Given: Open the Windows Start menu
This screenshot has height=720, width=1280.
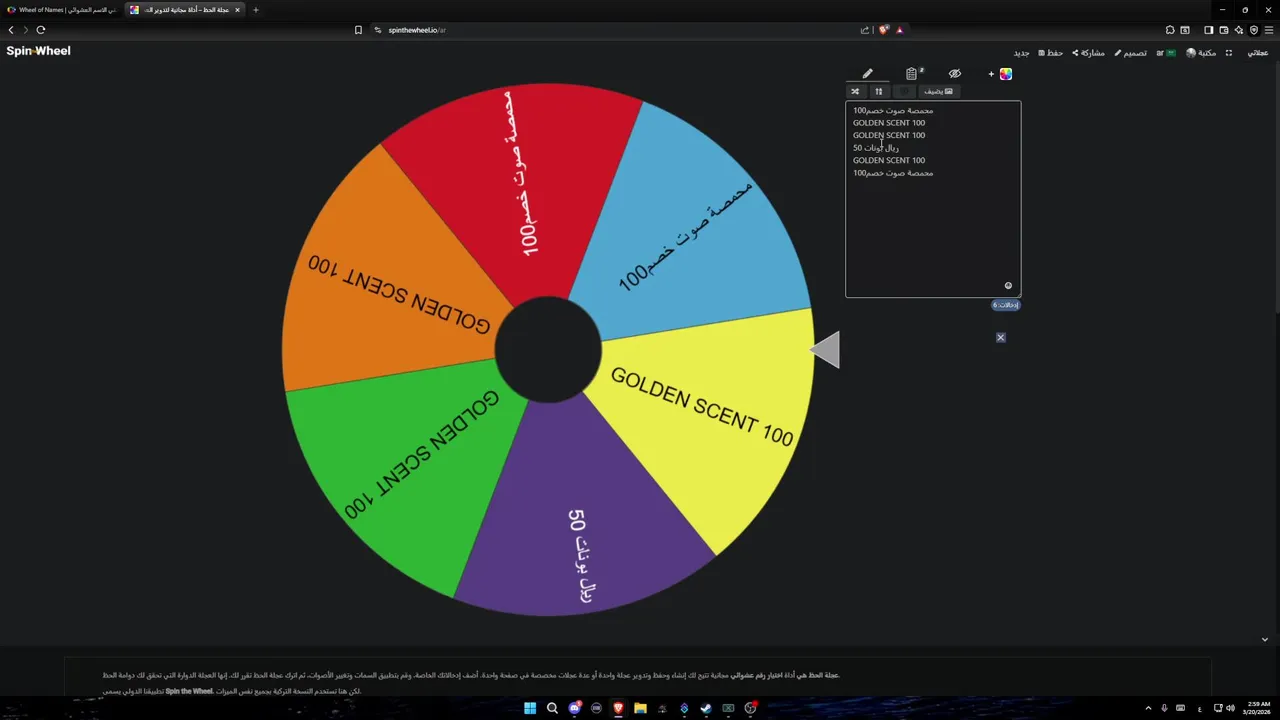Looking at the screenshot, I should pyautogui.click(x=530, y=708).
